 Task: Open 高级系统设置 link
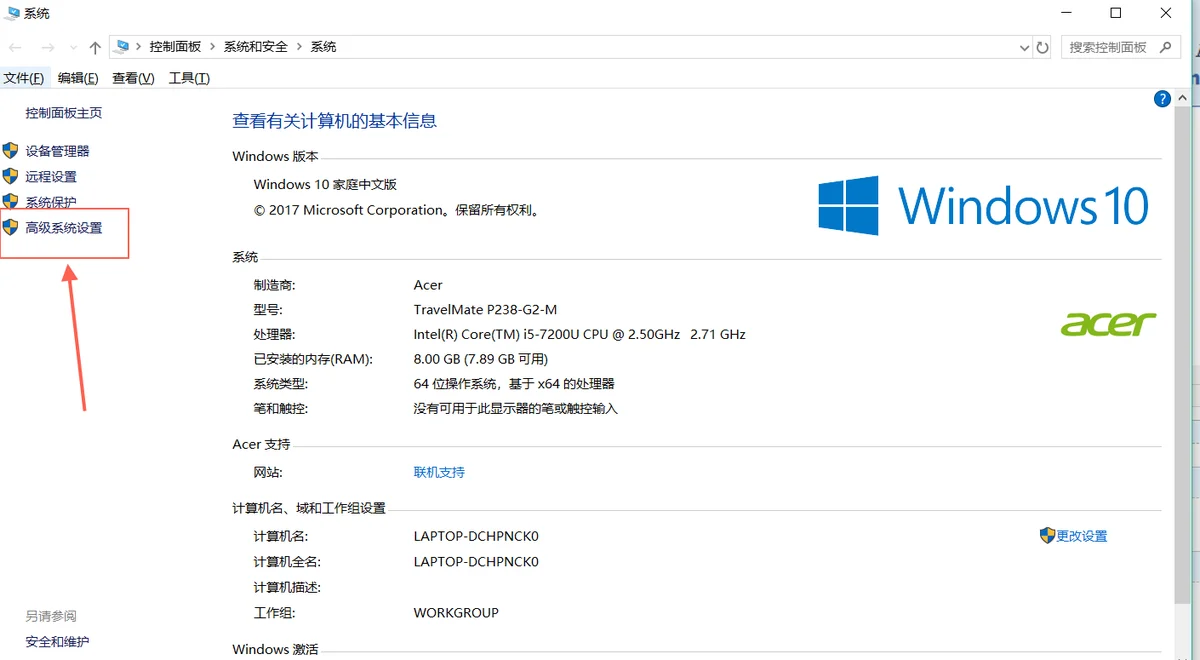click(x=64, y=228)
